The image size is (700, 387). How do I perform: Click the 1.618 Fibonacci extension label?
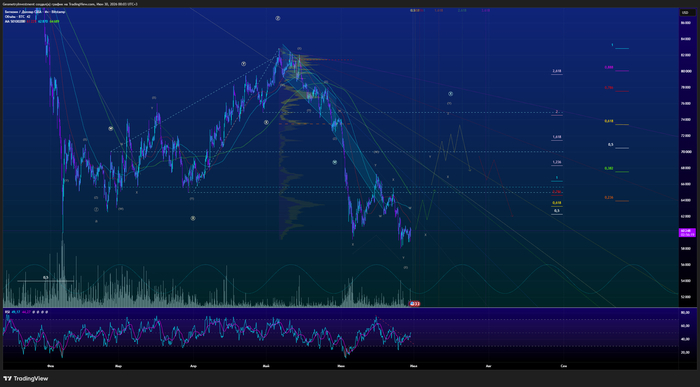tap(557, 137)
